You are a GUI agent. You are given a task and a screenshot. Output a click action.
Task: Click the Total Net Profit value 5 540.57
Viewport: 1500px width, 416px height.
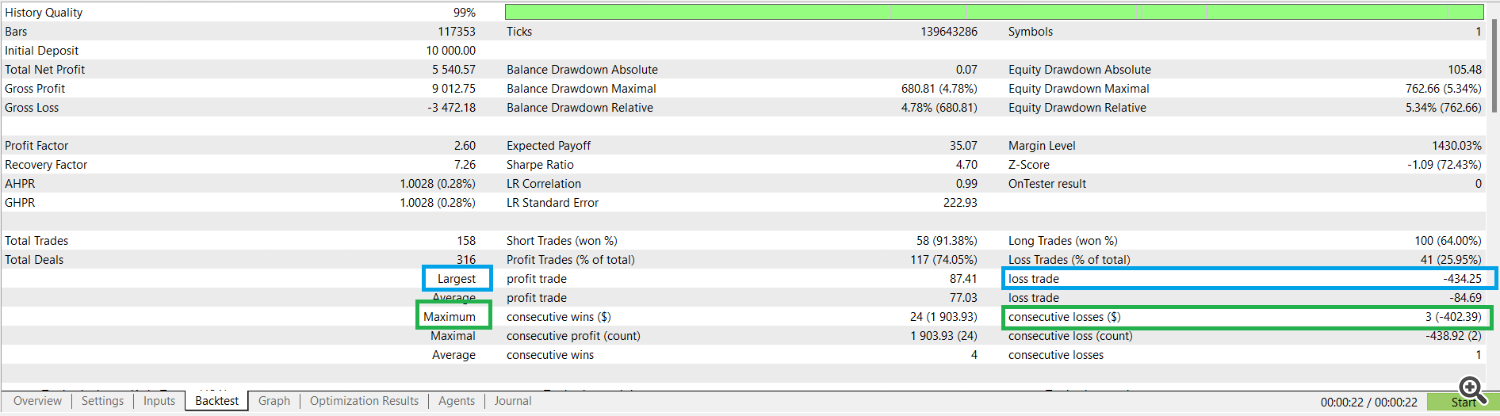(x=454, y=70)
